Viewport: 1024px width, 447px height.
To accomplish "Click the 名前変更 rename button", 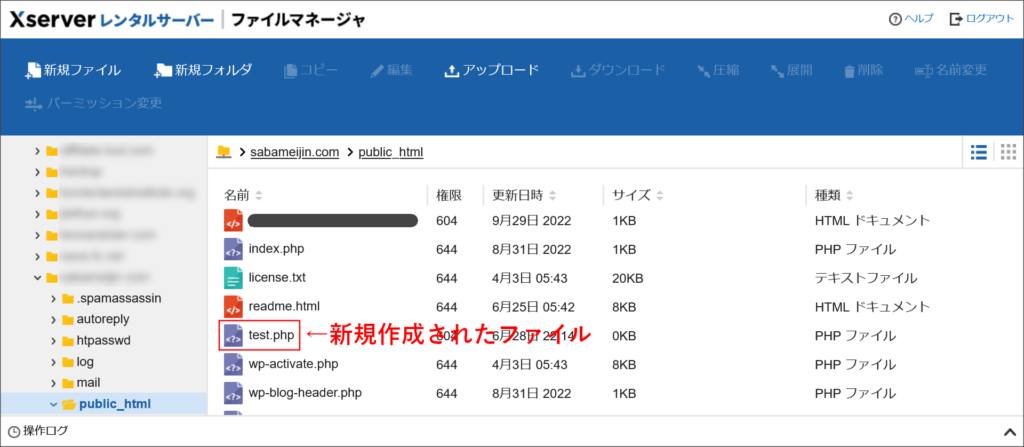I will pos(950,70).
